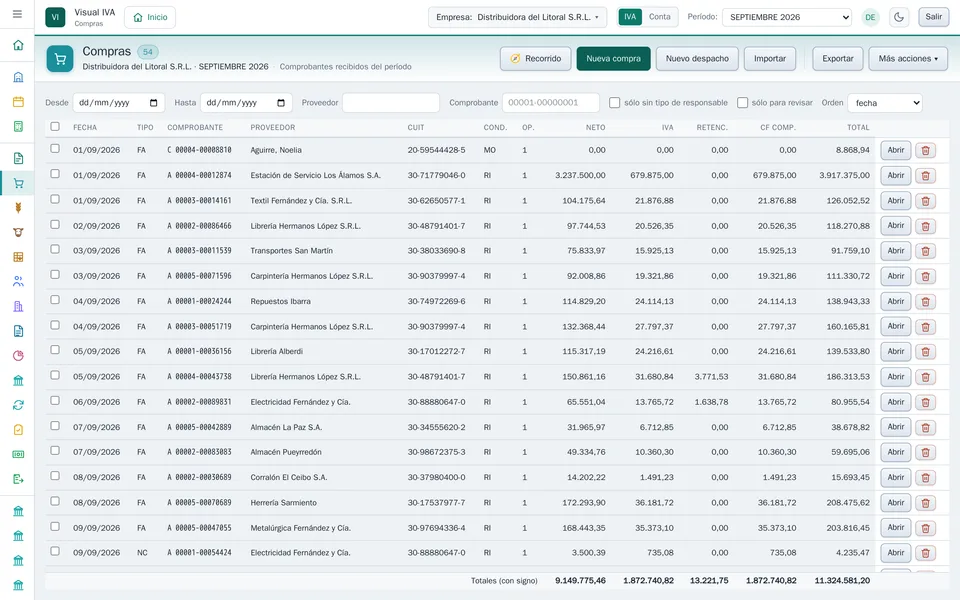This screenshot has height=600, width=960.
Task: Open the blue warehouse icon in sidebar
Action: (x=18, y=77)
